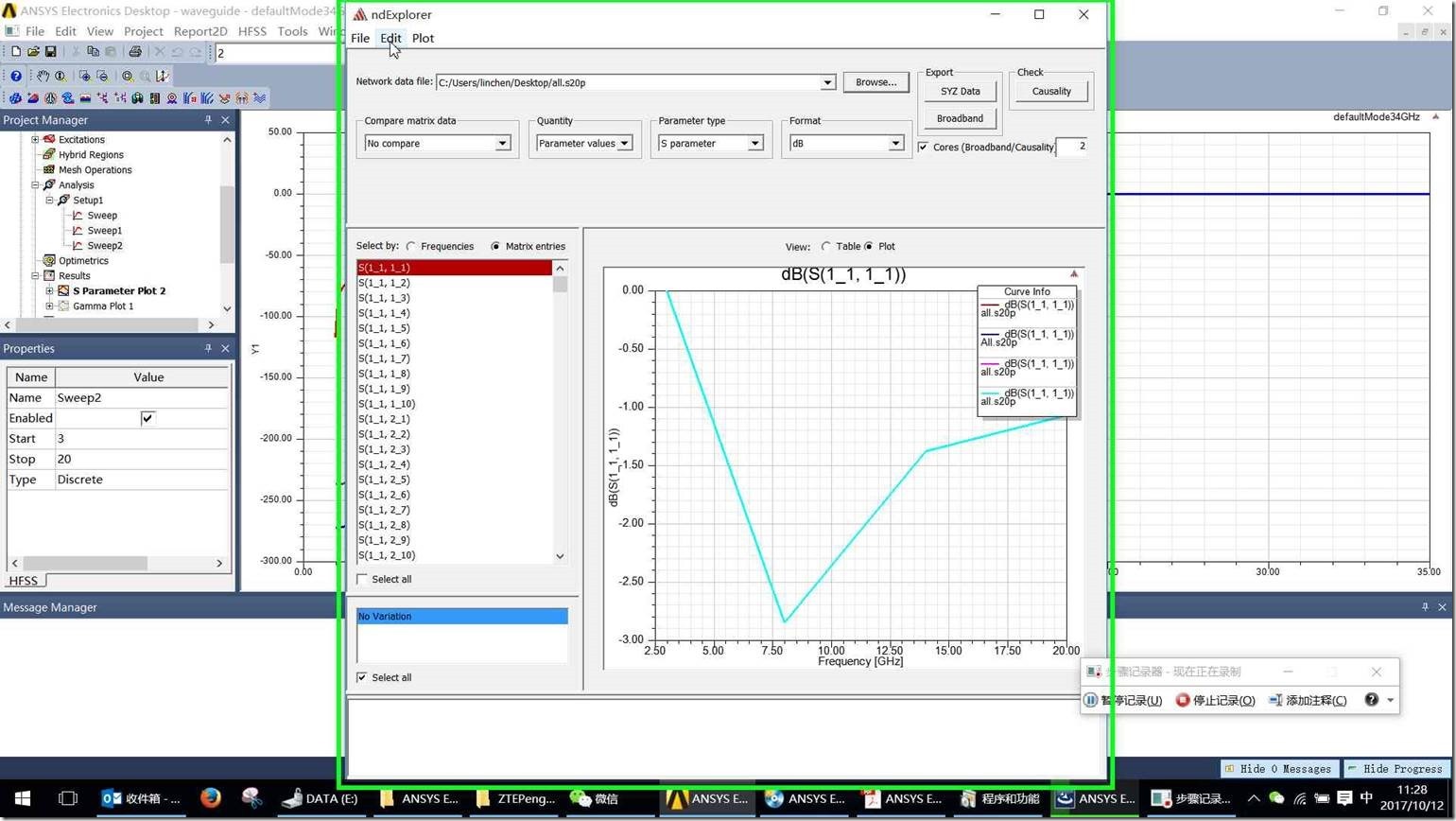Click the New project icon in HFSS toolbar

[x=15, y=52]
